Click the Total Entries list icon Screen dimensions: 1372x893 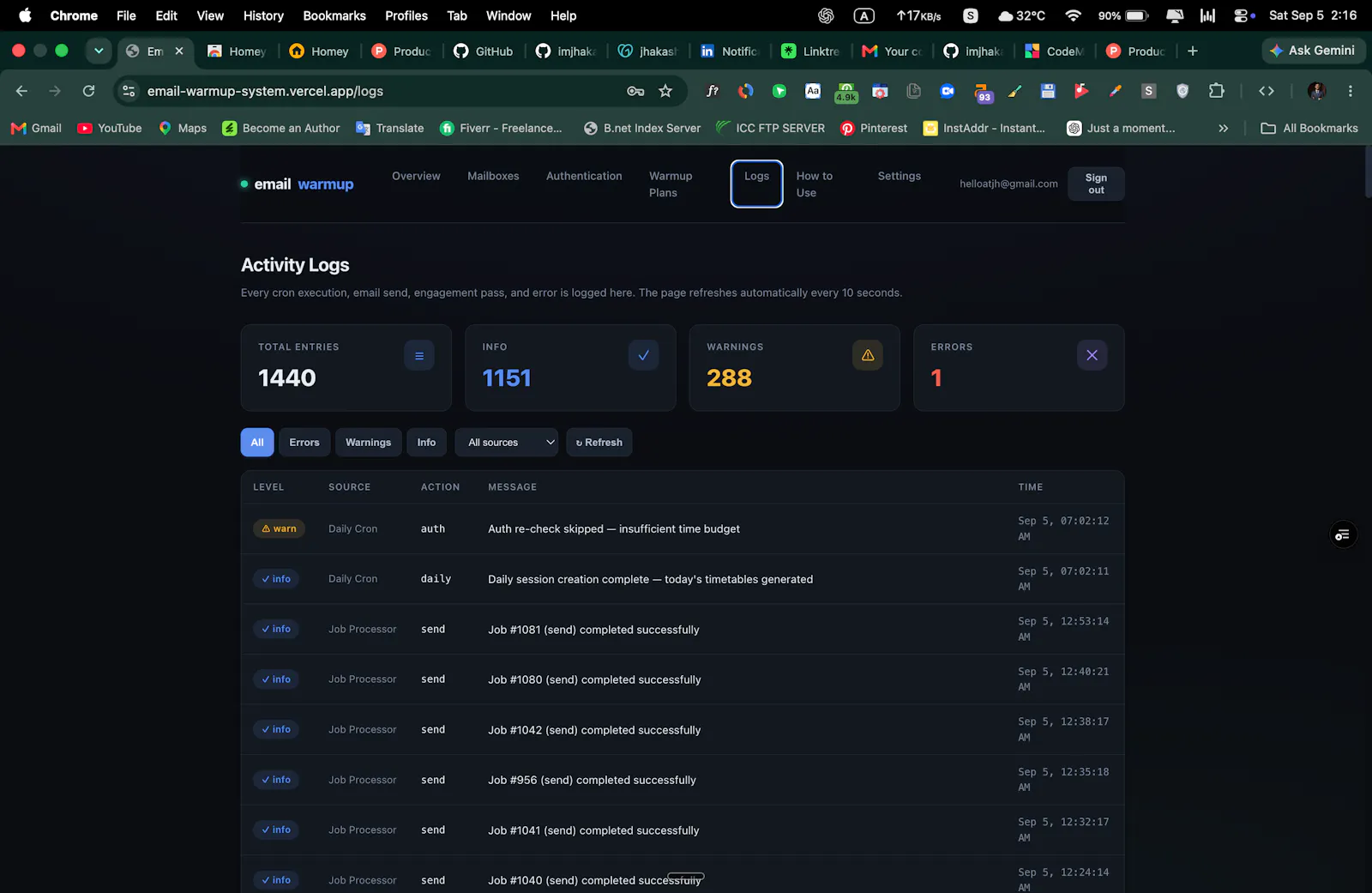coord(419,355)
